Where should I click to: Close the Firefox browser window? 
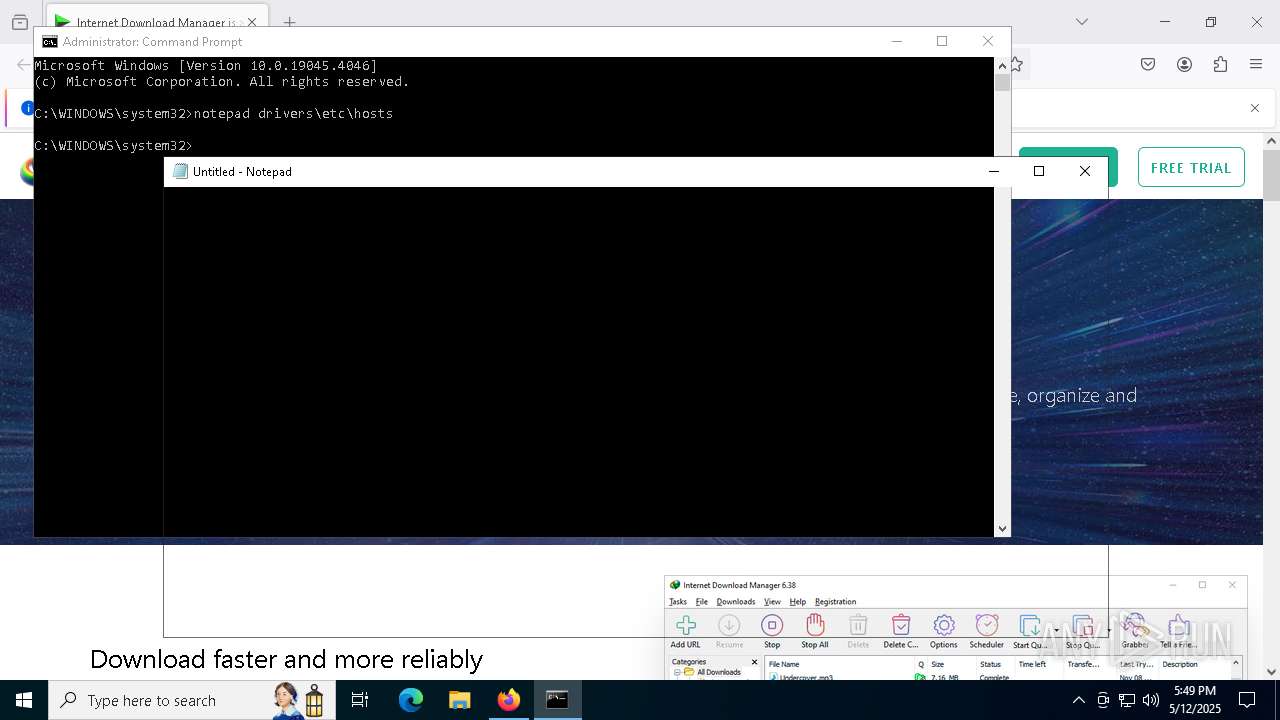coord(1257,21)
